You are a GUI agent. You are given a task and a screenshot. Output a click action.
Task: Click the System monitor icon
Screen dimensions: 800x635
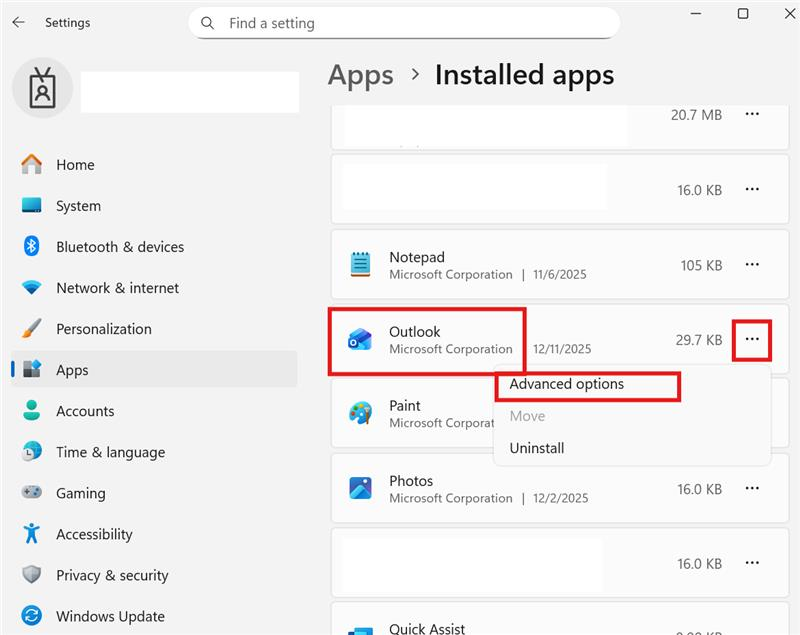point(32,205)
